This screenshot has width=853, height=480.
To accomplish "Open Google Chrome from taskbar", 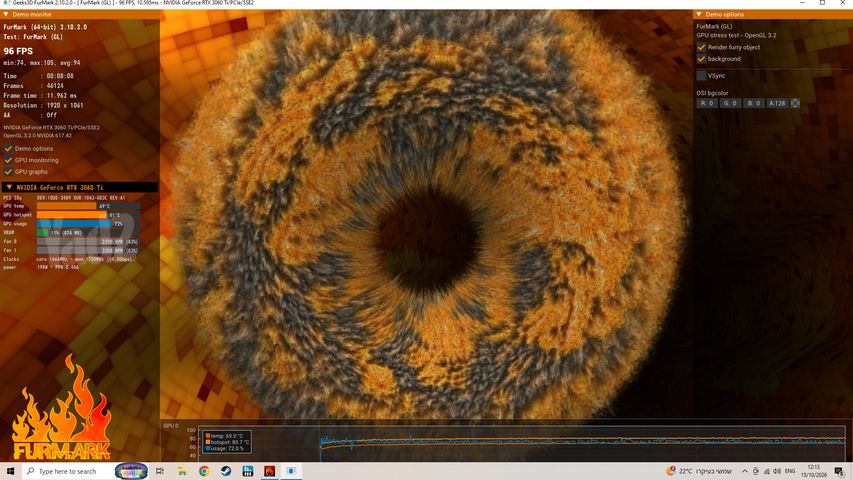I will [x=204, y=471].
